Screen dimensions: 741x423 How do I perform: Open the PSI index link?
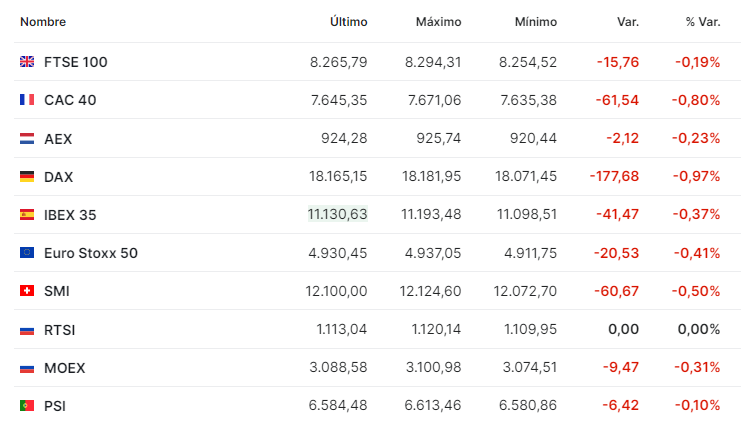(x=55, y=406)
